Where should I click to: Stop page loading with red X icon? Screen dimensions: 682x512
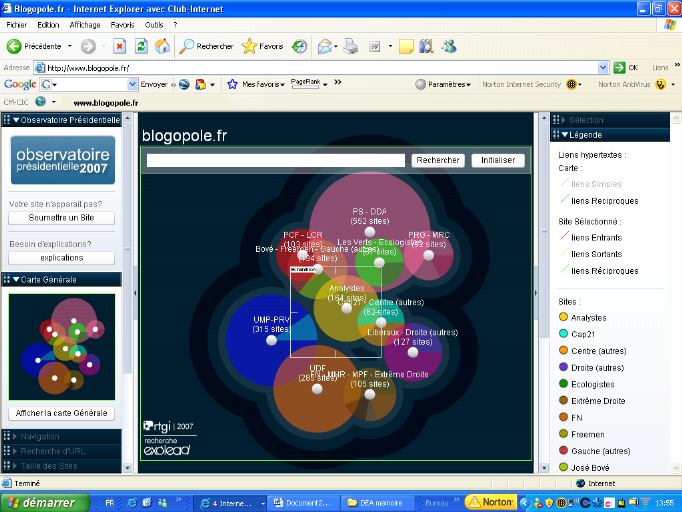120,46
